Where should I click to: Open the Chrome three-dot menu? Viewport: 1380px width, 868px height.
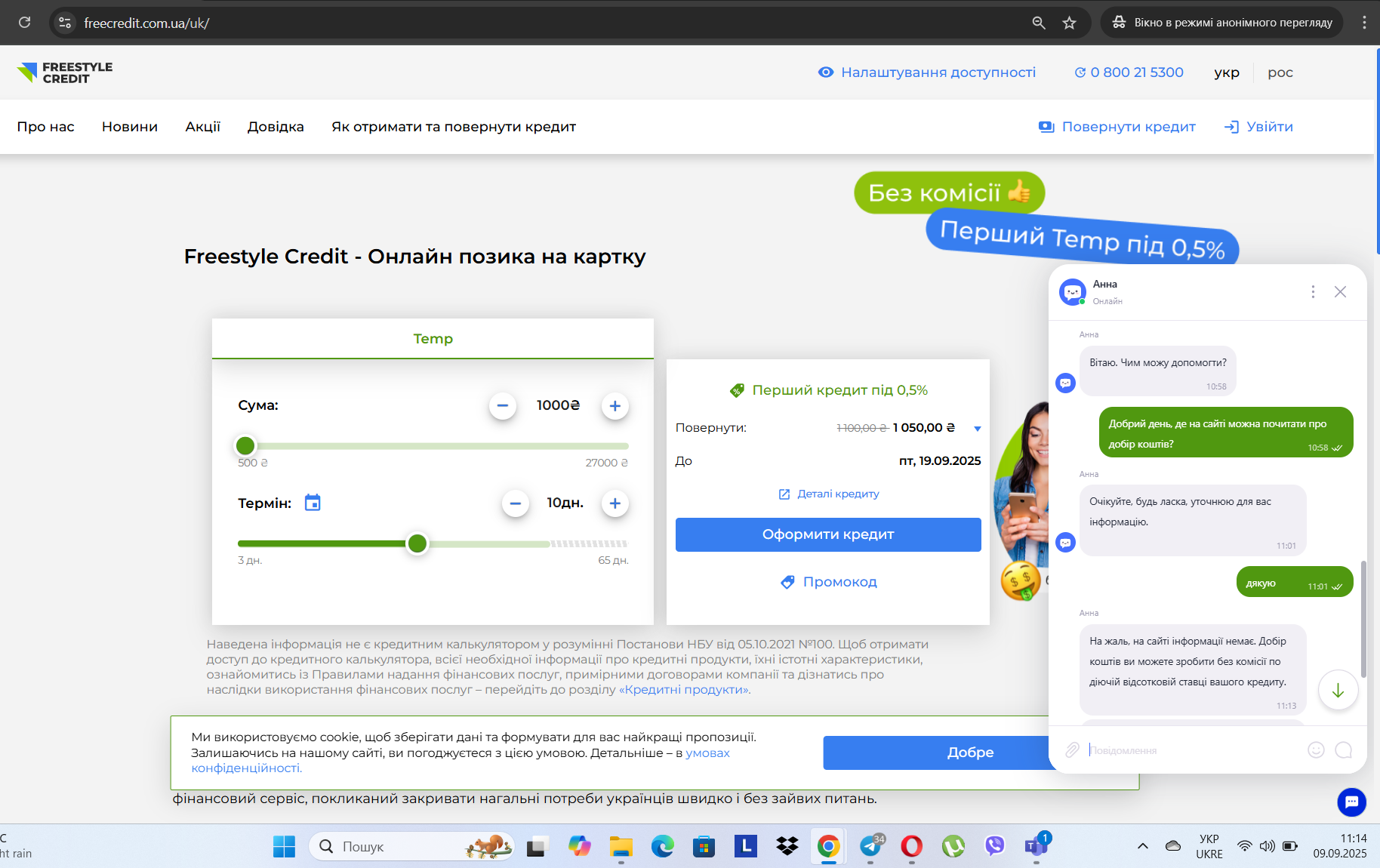[x=1364, y=23]
